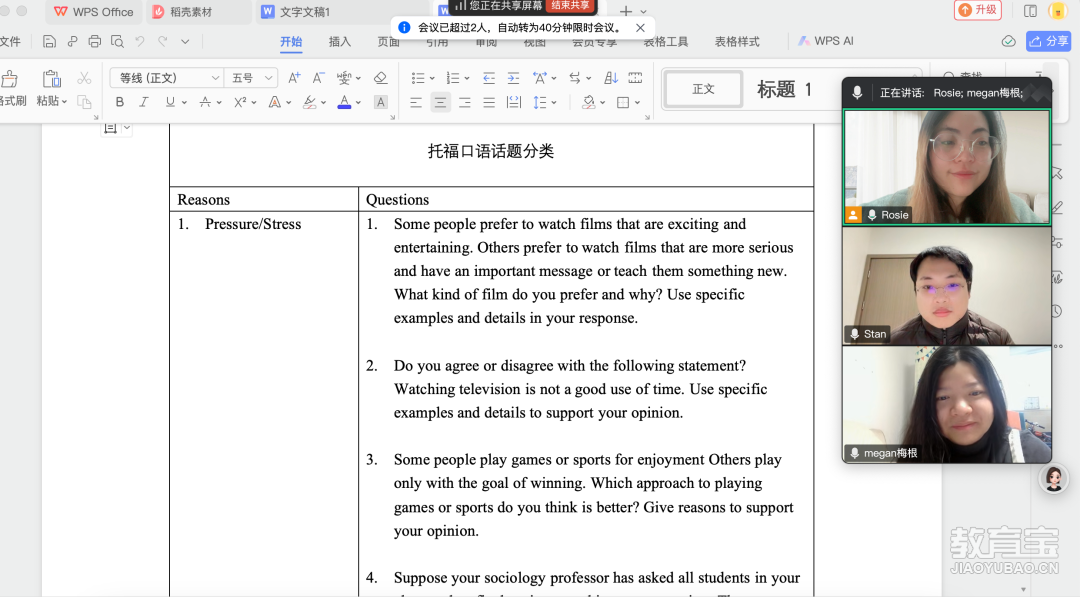The image size is (1080, 597).
Task: Switch to the 表格样式 Table Styles tab
Action: pyautogui.click(x=737, y=41)
